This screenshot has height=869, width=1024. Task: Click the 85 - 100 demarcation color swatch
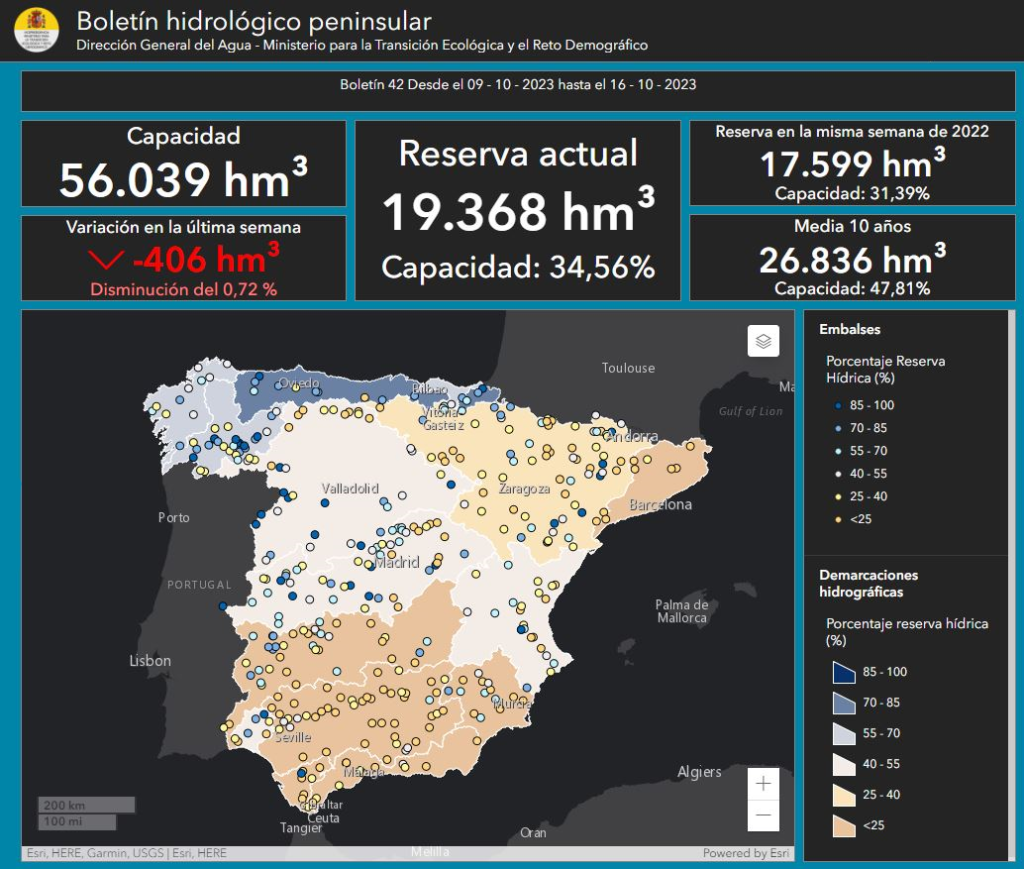pos(844,672)
